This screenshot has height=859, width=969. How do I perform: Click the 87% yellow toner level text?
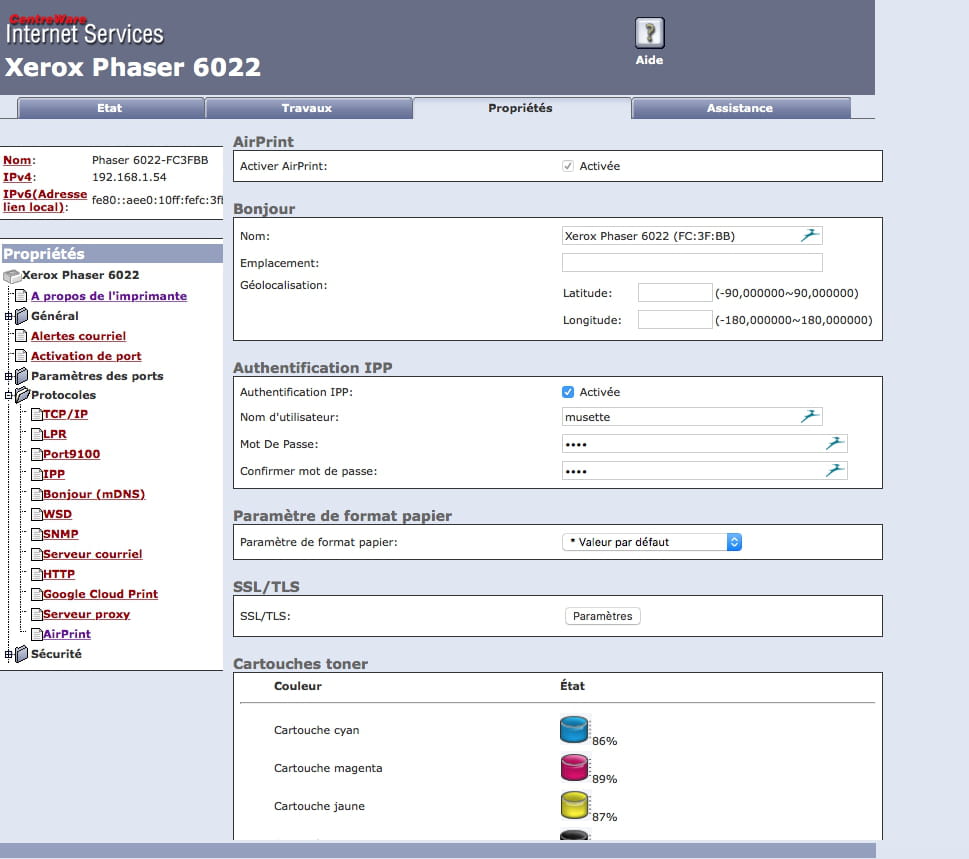pos(604,817)
